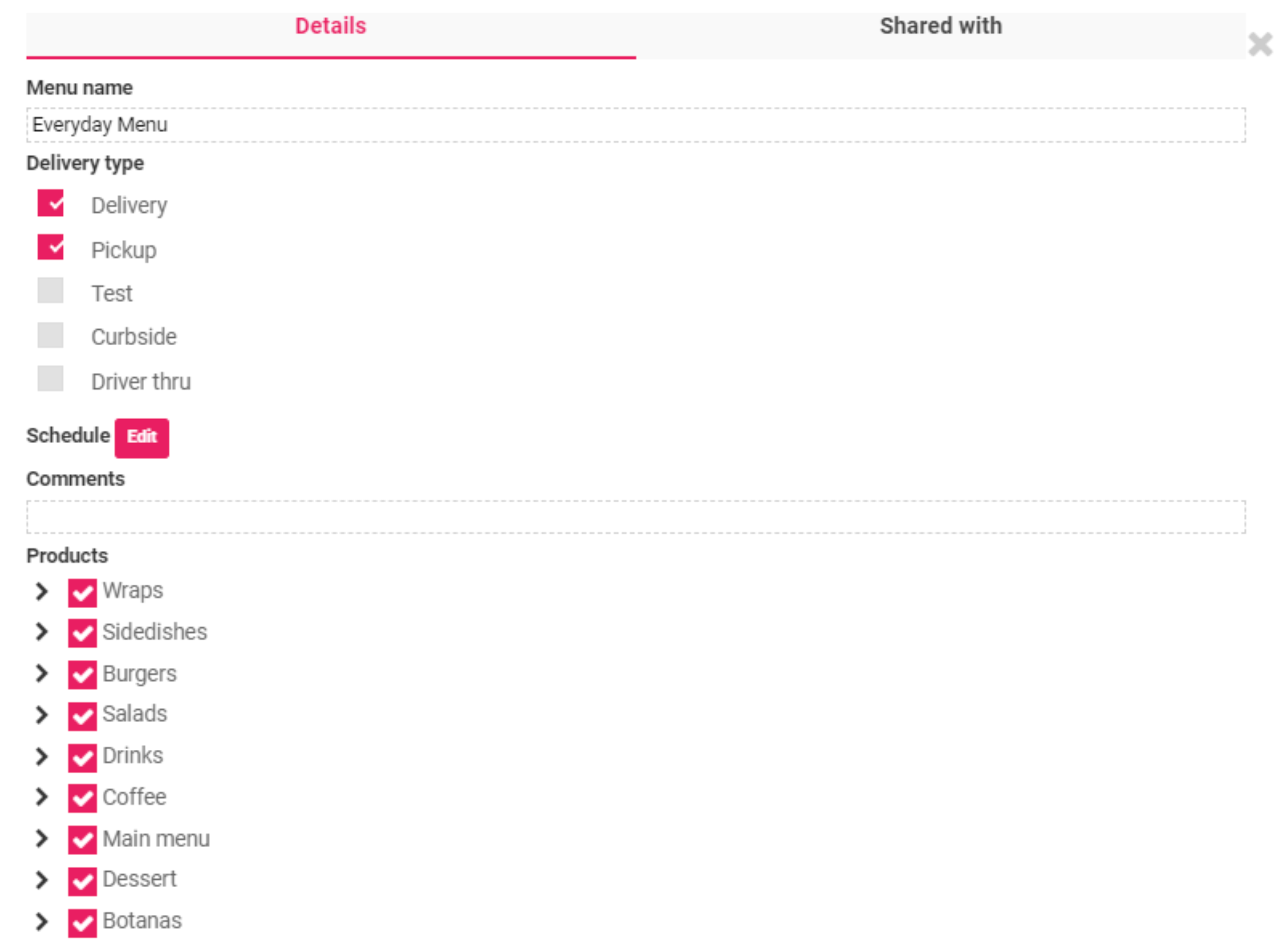
Task: Close the menu details dialog
Action: click(x=1260, y=44)
